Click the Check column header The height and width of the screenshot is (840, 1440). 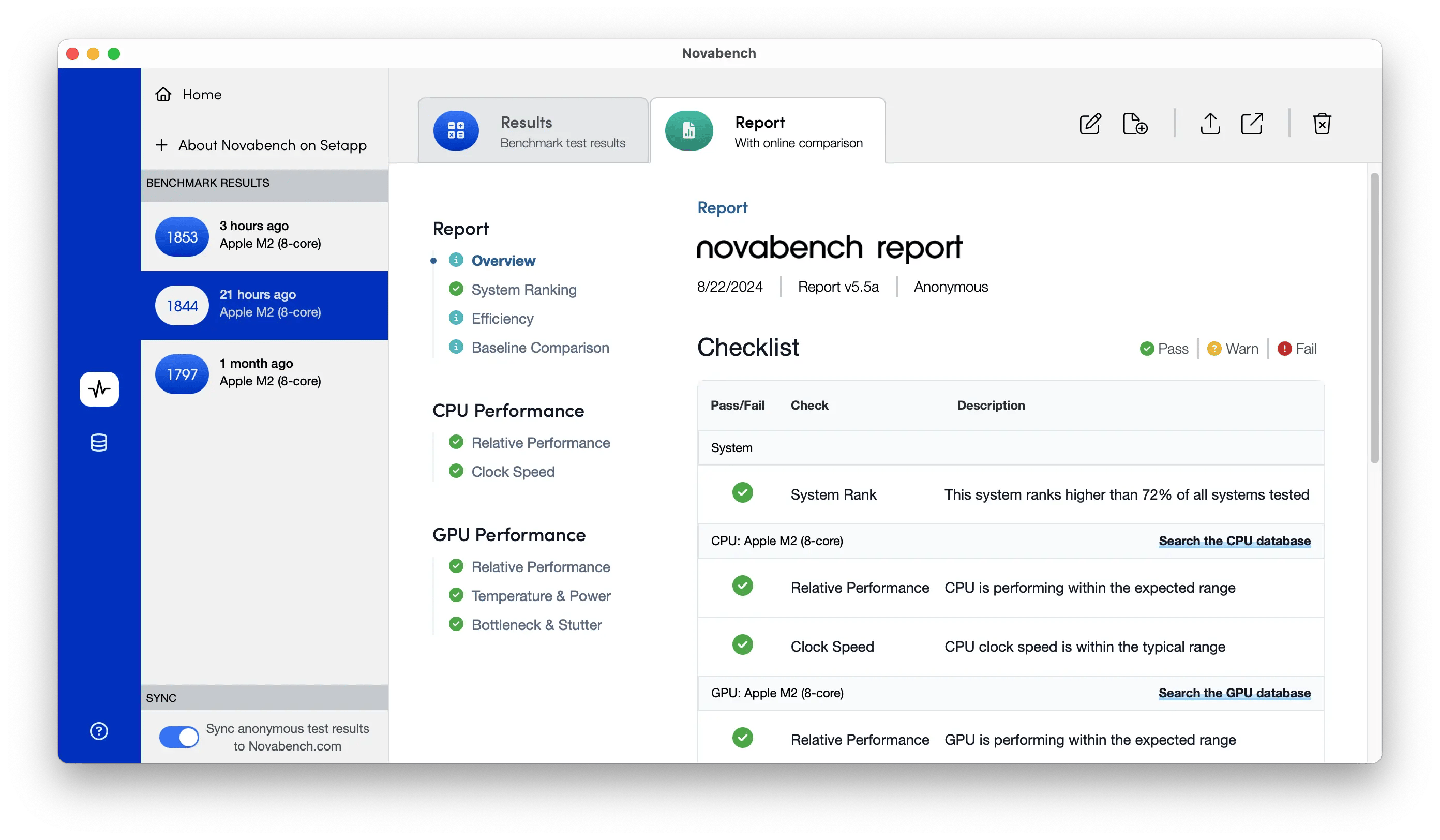(x=809, y=405)
